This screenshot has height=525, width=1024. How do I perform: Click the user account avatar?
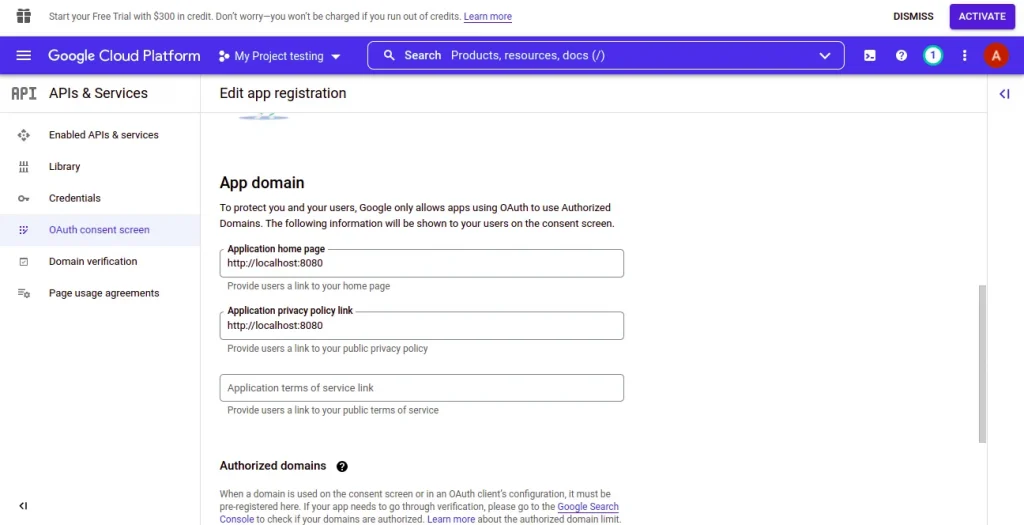[996, 56]
